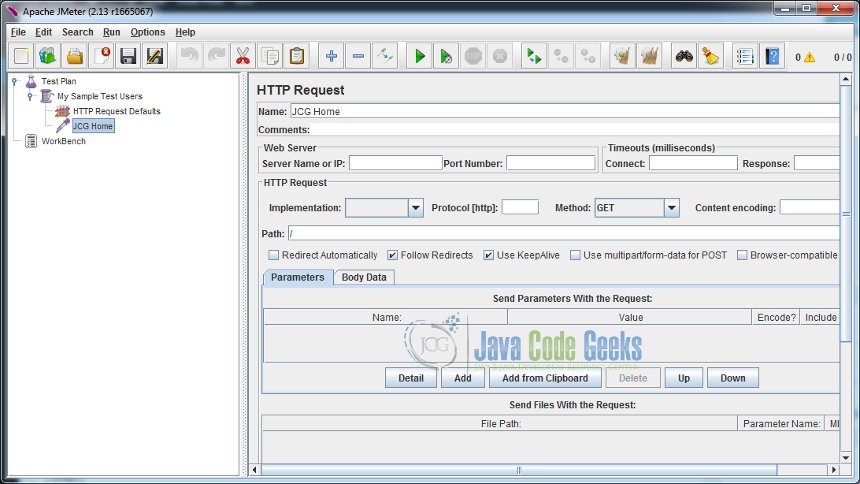Click the horizontal scrollbar right arrow
This screenshot has height=484, width=860.
833,470
